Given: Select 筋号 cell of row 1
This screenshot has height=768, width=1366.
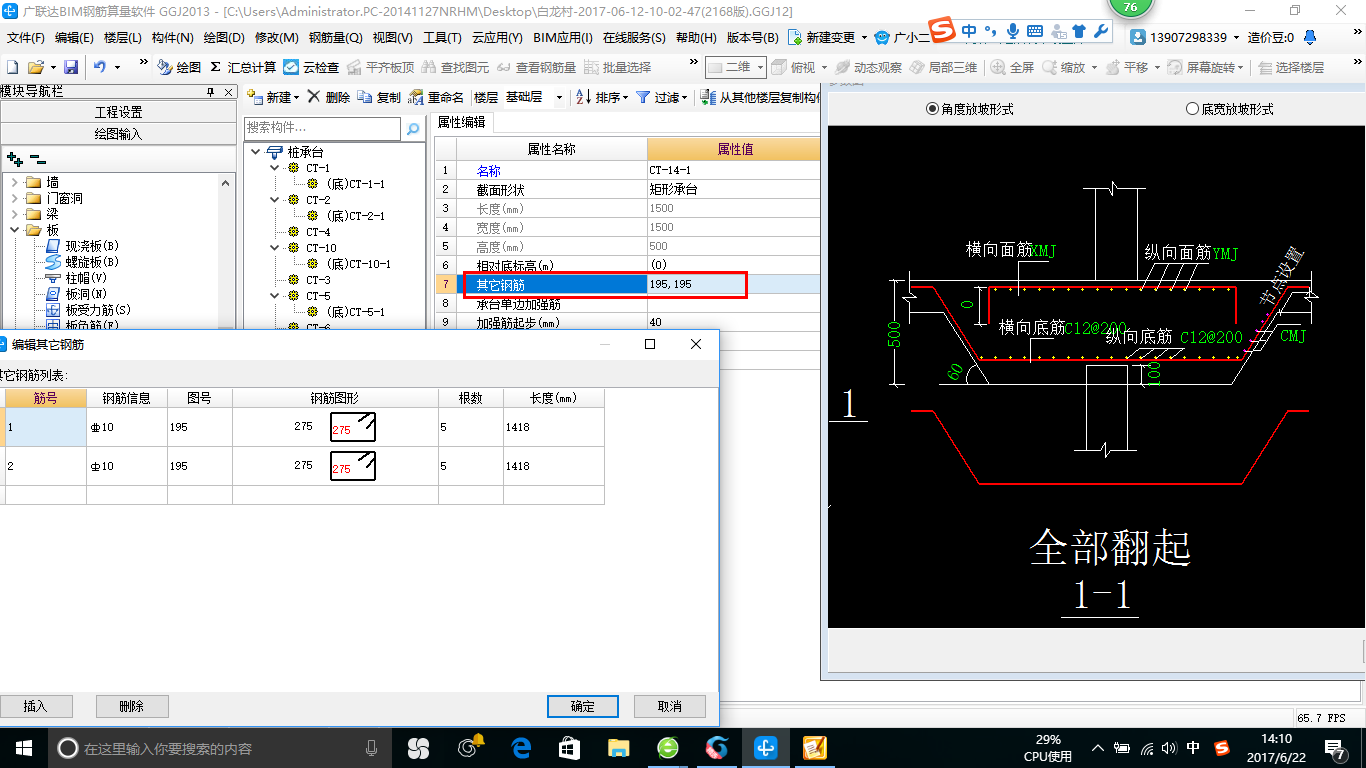Looking at the screenshot, I should point(45,427).
